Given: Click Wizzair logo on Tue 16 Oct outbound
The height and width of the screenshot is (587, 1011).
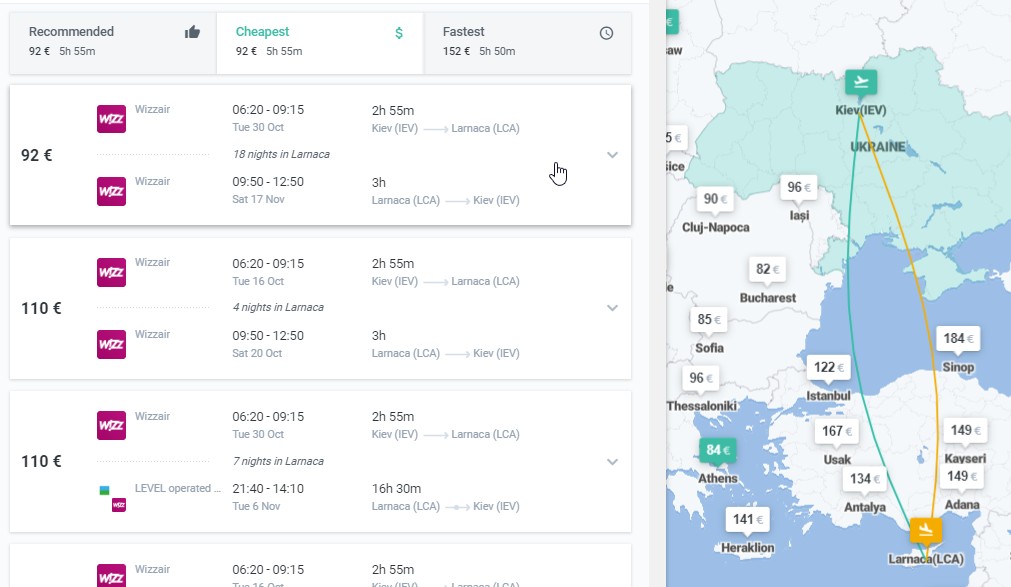Looking at the screenshot, I should [112, 272].
